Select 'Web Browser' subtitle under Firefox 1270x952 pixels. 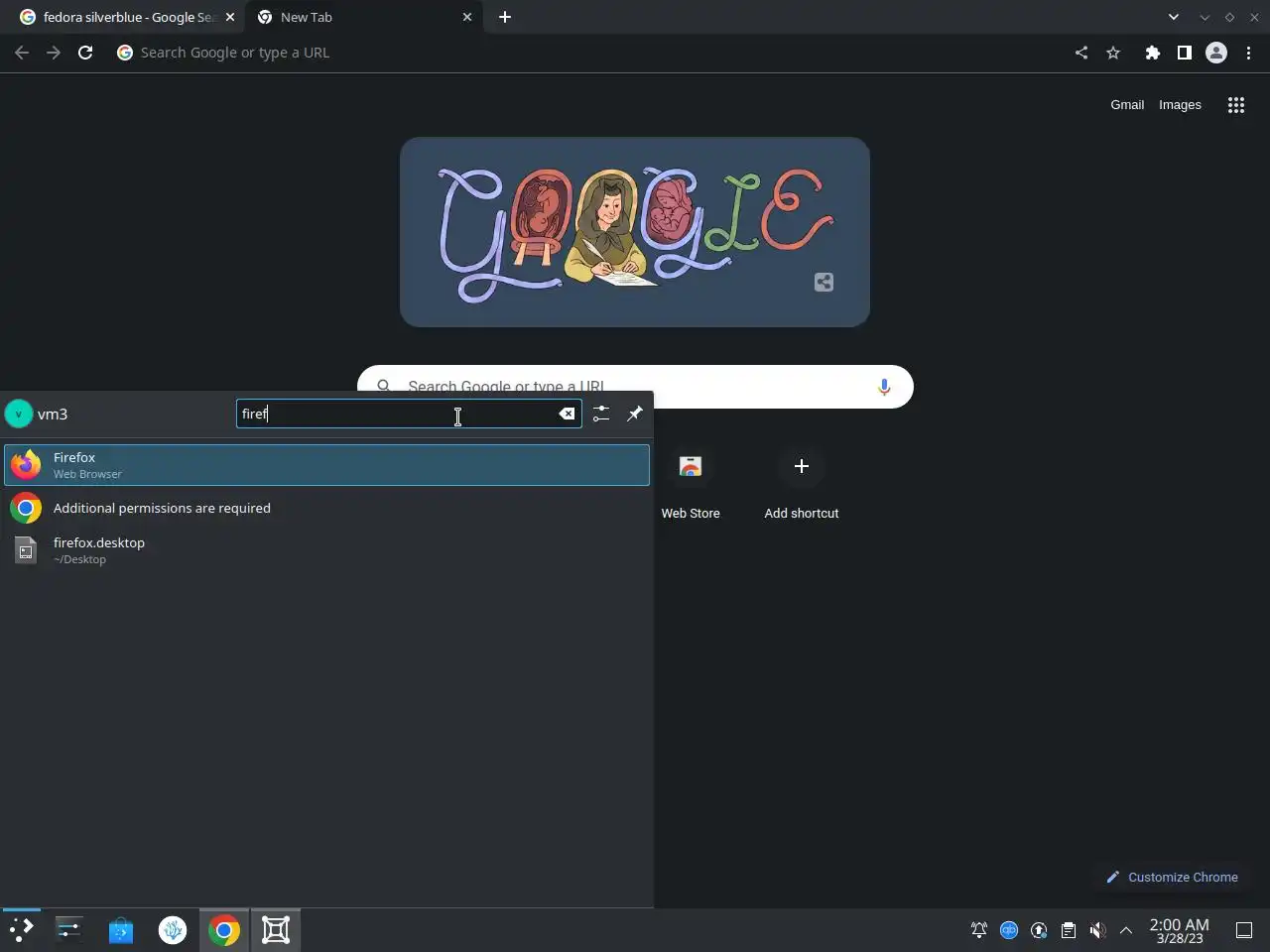click(87, 474)
